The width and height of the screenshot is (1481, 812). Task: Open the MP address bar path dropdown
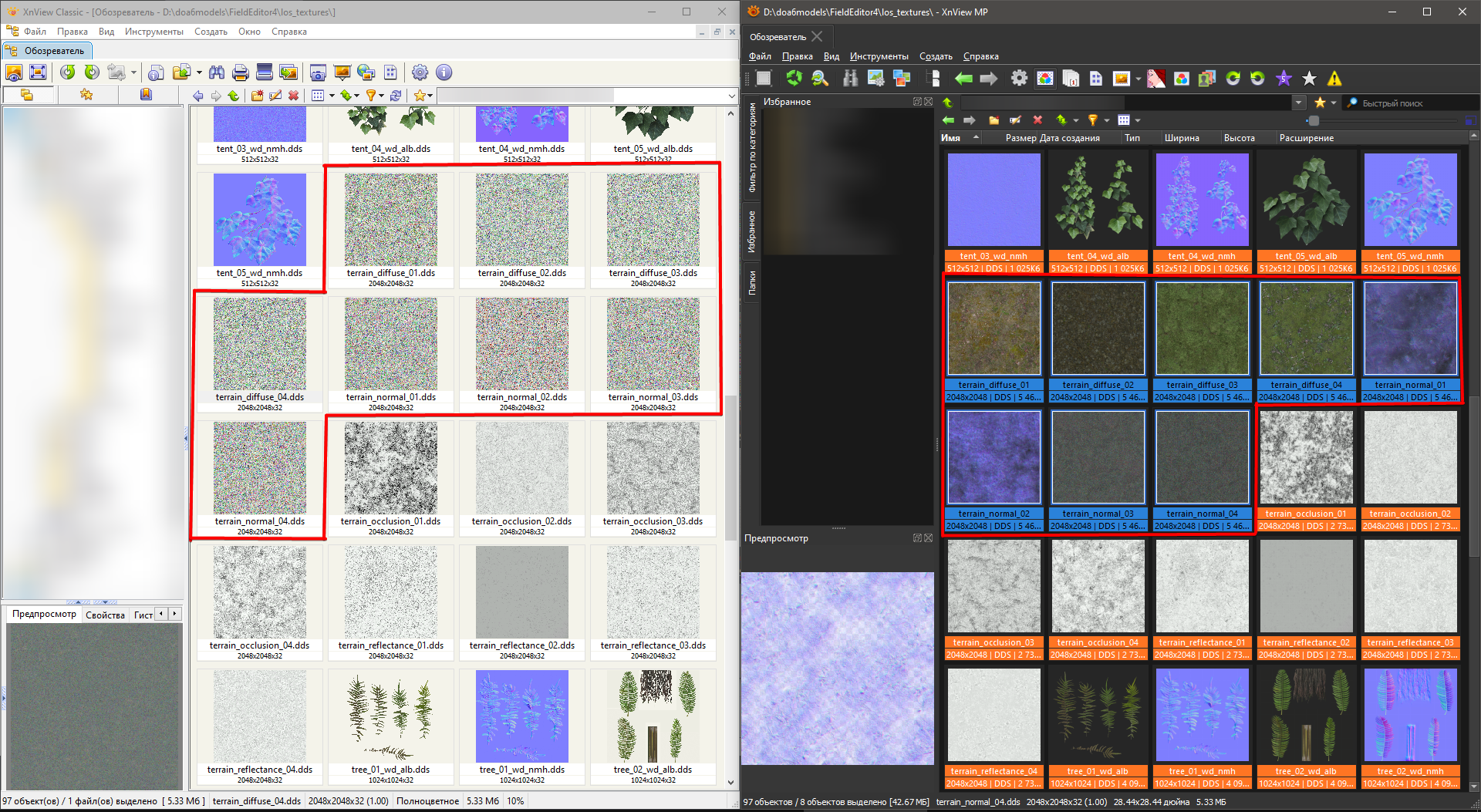pyautogui.click(x=1299, y=103)
